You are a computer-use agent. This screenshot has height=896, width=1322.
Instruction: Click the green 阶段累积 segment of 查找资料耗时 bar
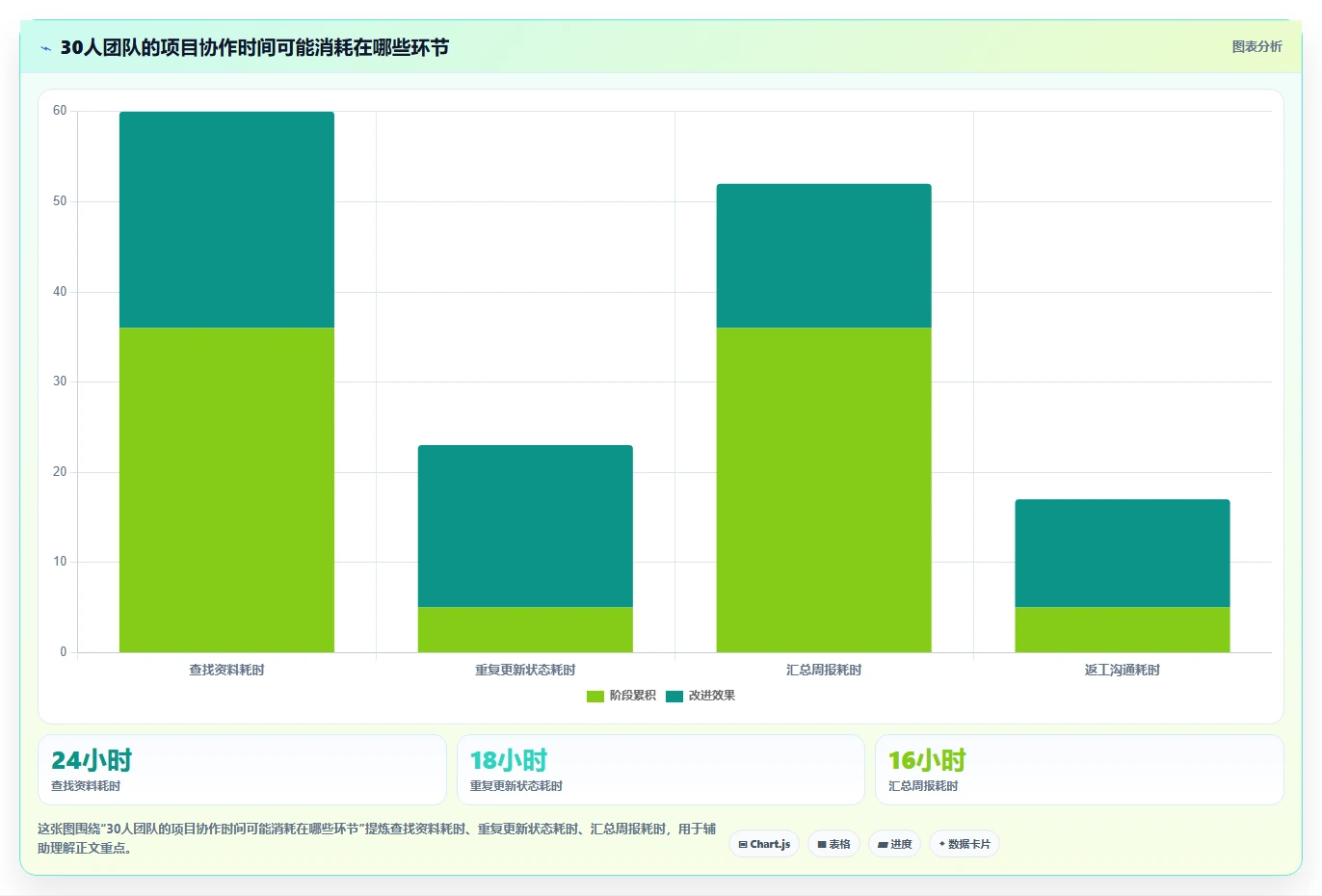(226, 490)
